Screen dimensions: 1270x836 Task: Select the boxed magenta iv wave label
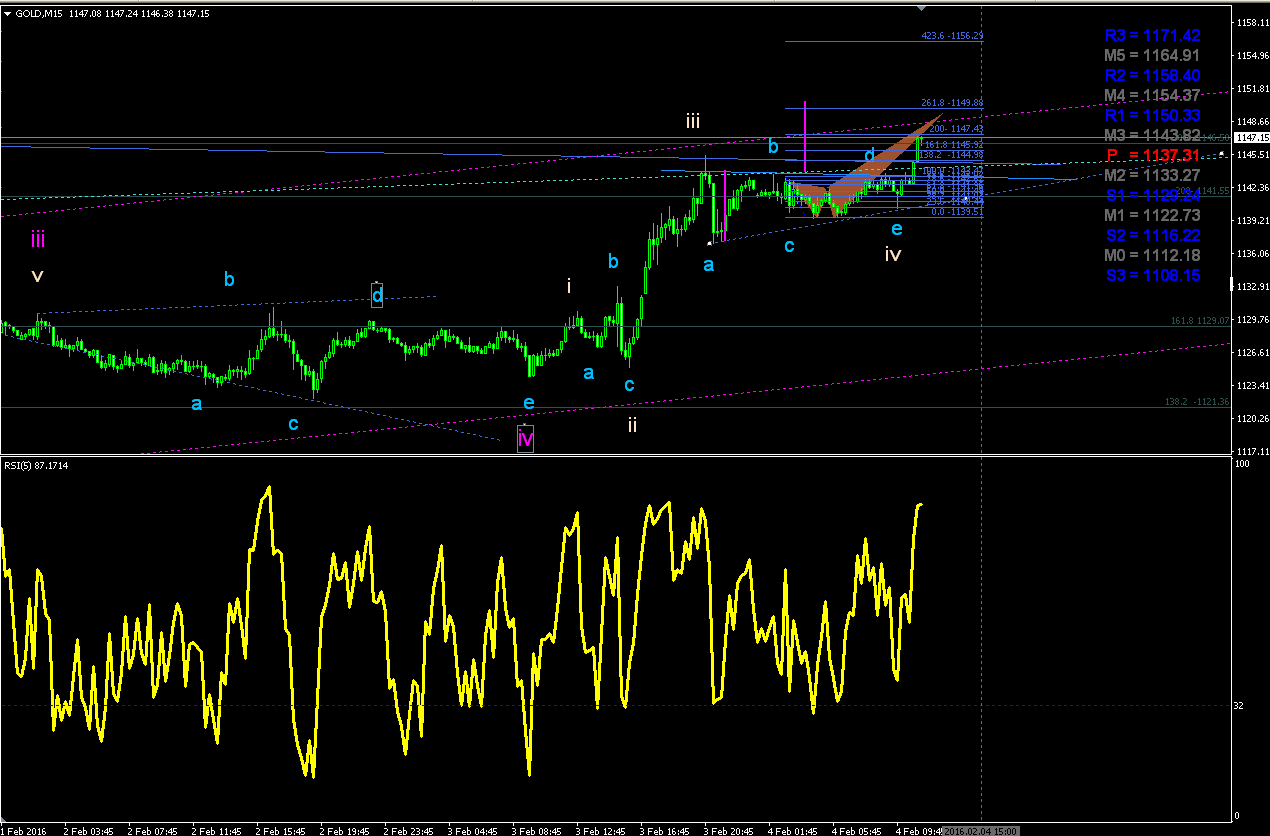click(x=525, y=438)
